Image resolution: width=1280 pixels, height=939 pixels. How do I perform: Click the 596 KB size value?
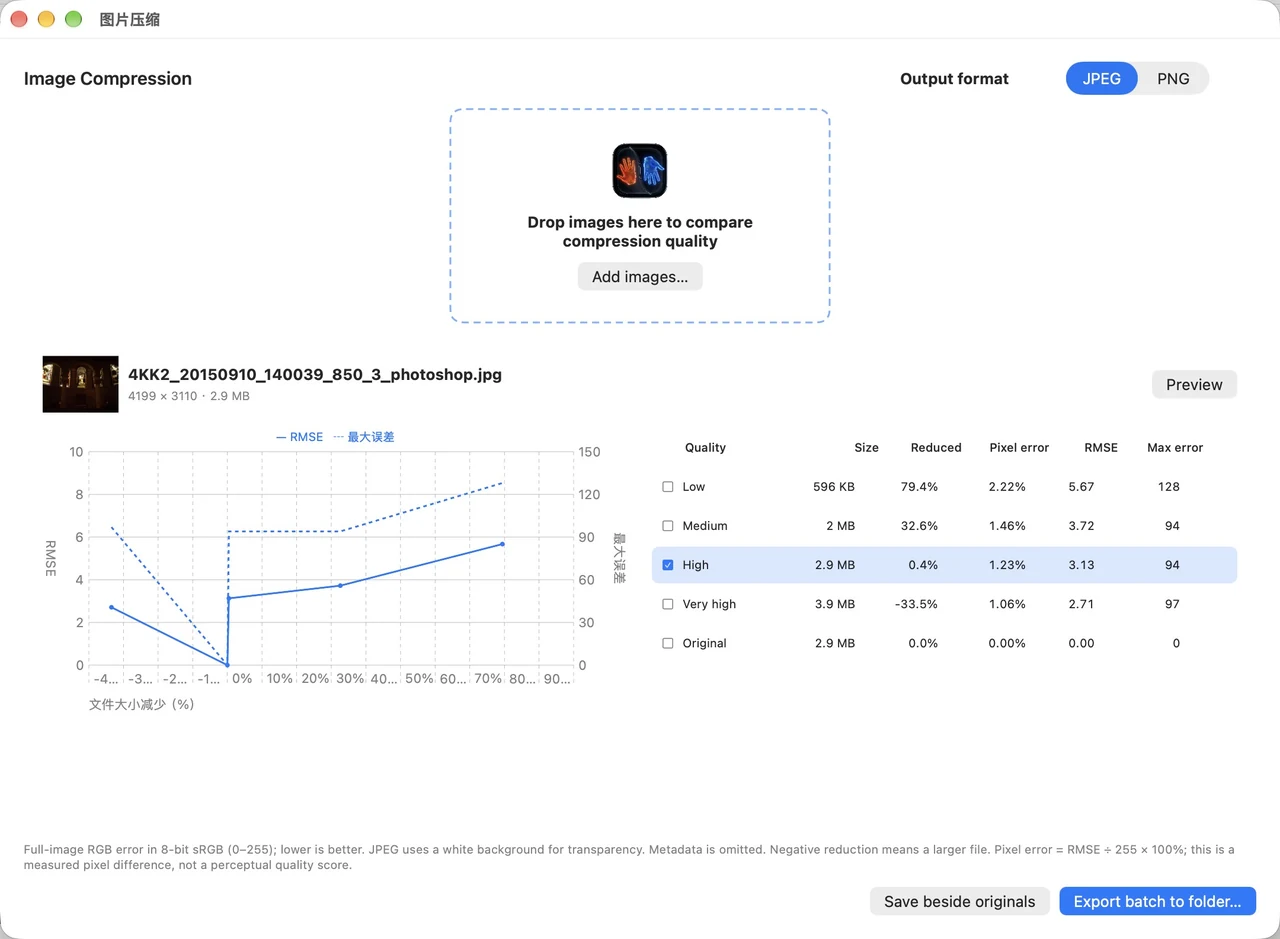click(834, 487)
